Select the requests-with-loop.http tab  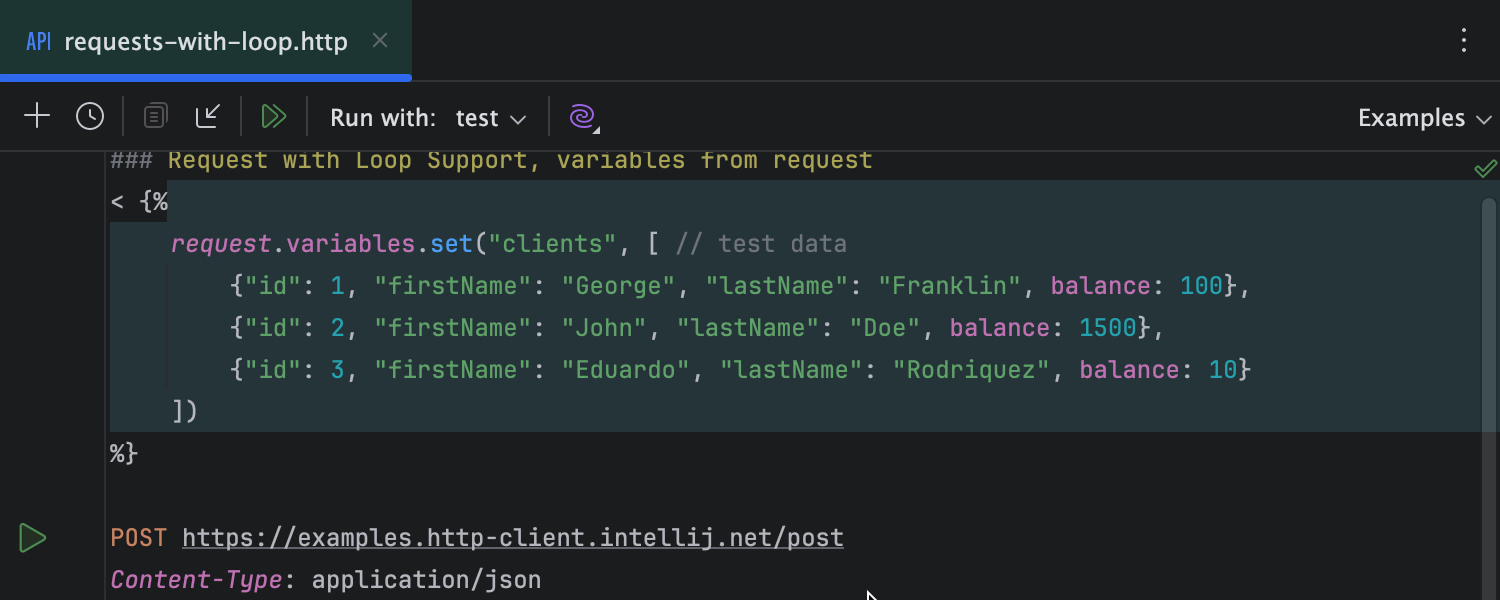point(205,42)
